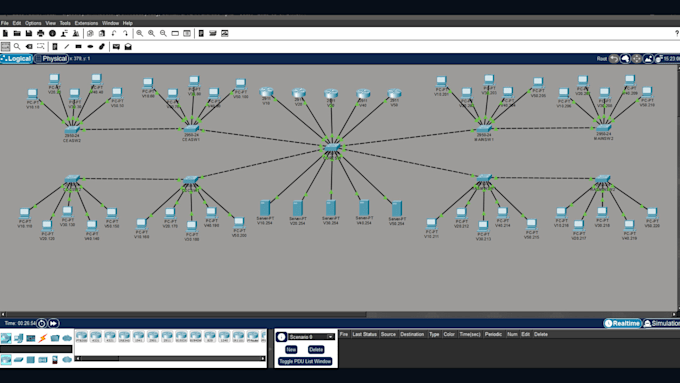Click the Last Status column header
The height and width of the screenshot is (383, 680).
click(364, 334)
